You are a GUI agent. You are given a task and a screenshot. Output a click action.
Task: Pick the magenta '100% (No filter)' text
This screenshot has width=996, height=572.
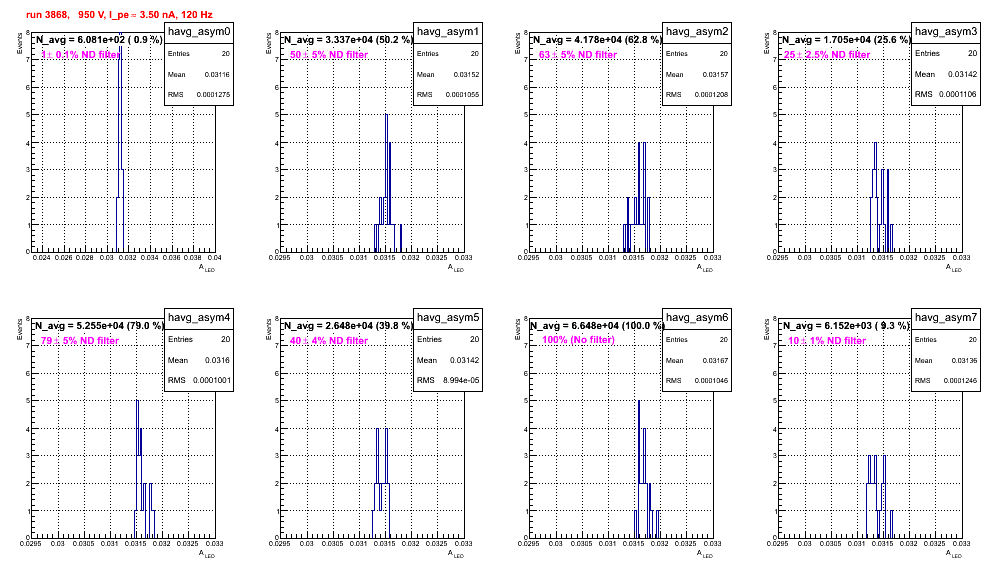coord(579,340)
